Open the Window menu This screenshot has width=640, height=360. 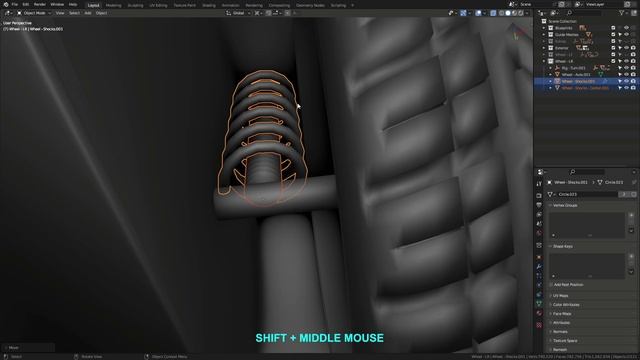pyautogui.click(x=57, y=4)
